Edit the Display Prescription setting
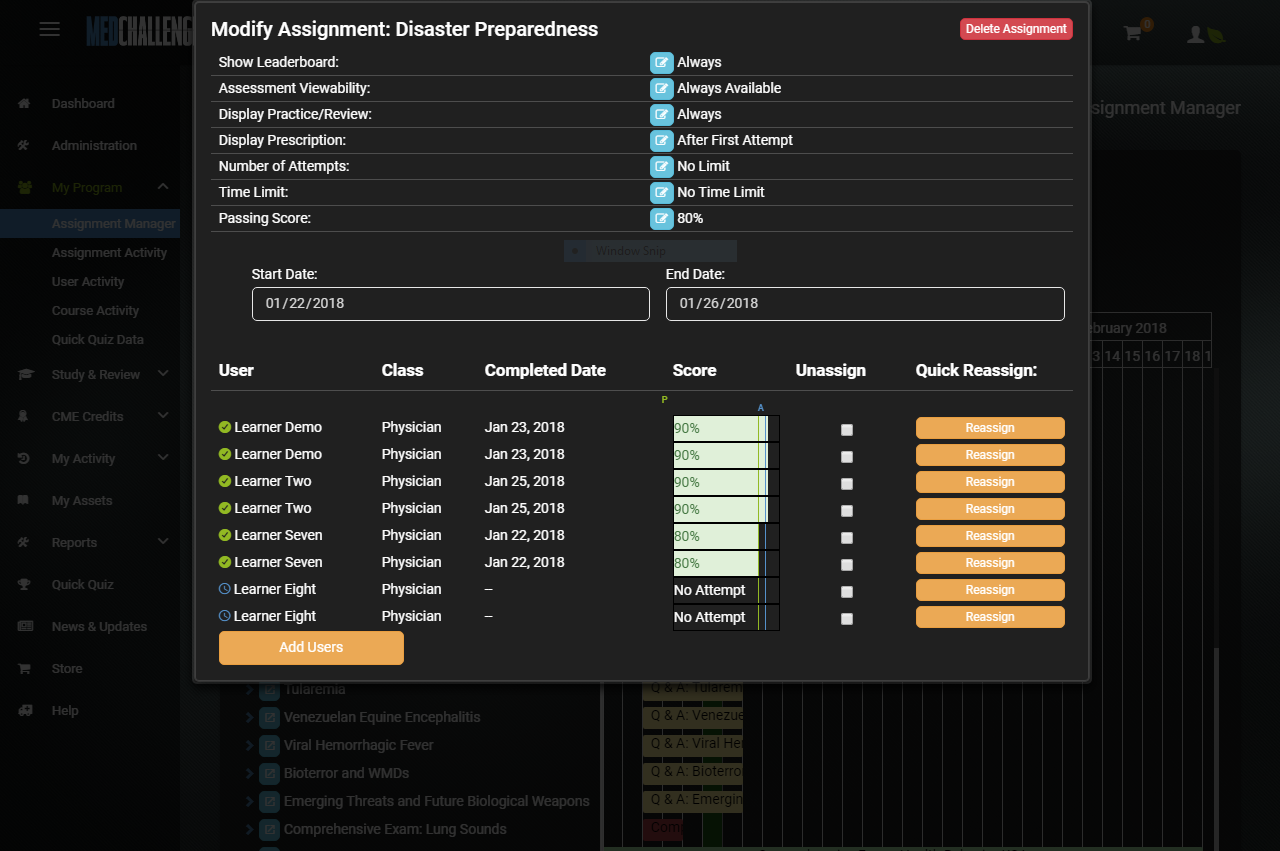1280x851 pixels. point(662,140)
